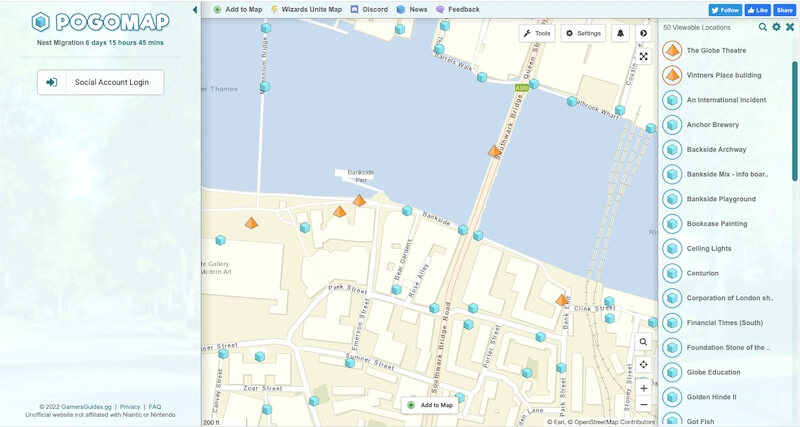Zoom in with the plus button
The width and height of the screenshot is (800, 427).
(643, 388)
